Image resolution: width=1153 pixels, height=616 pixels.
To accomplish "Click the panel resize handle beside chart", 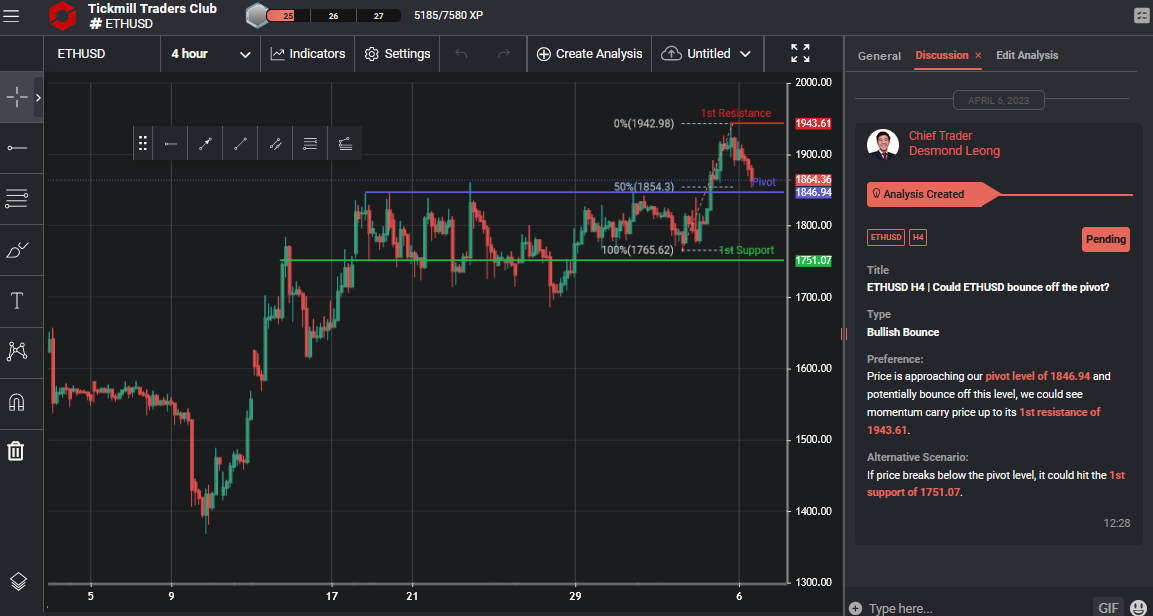I will [843, 334].
